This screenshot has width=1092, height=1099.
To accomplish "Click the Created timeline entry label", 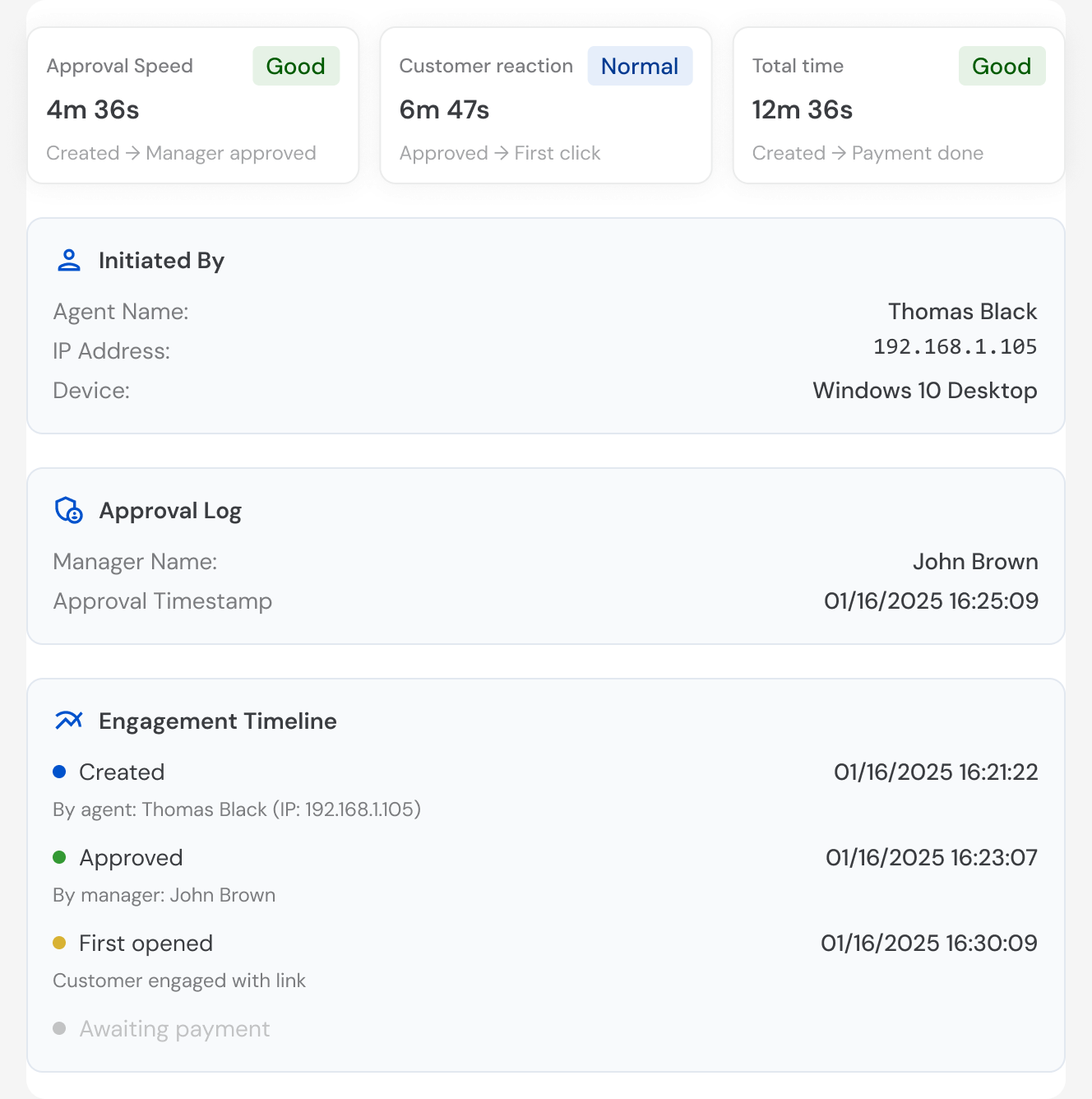I will 122,772.
